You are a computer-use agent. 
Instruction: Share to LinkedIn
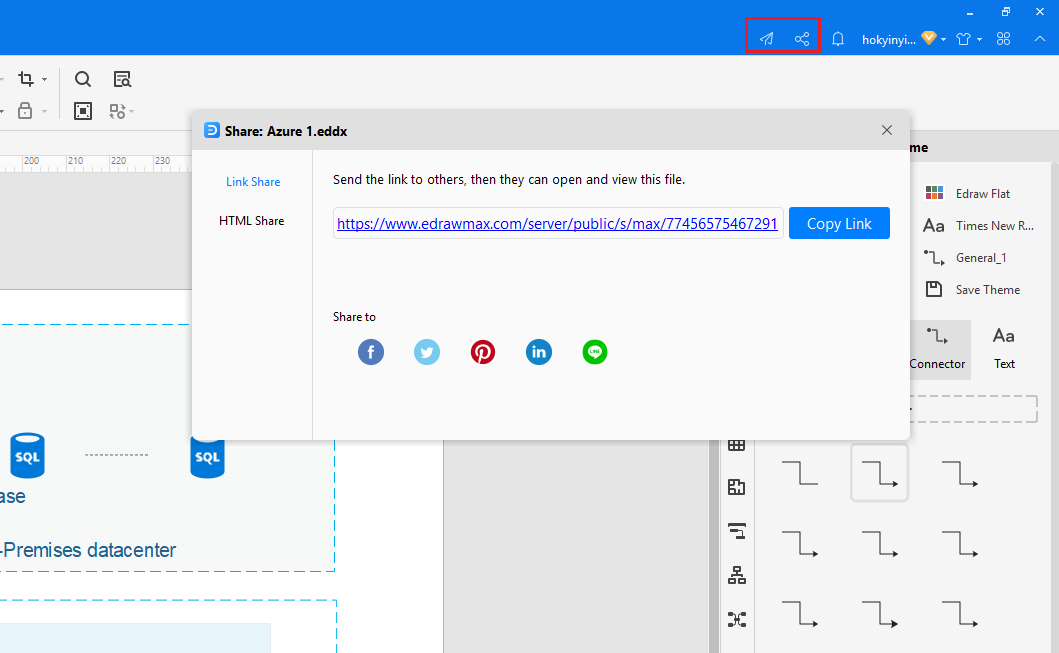click(x=539, y=352)
